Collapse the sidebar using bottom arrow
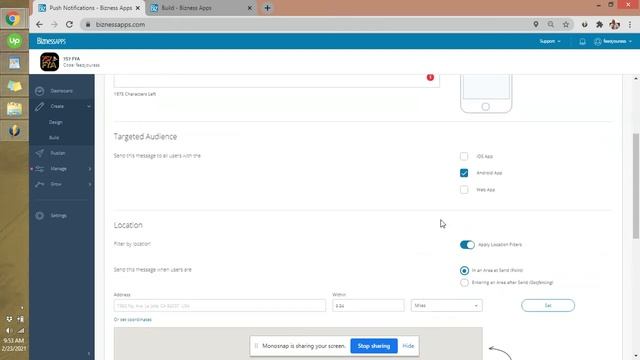 coord(89,354)
